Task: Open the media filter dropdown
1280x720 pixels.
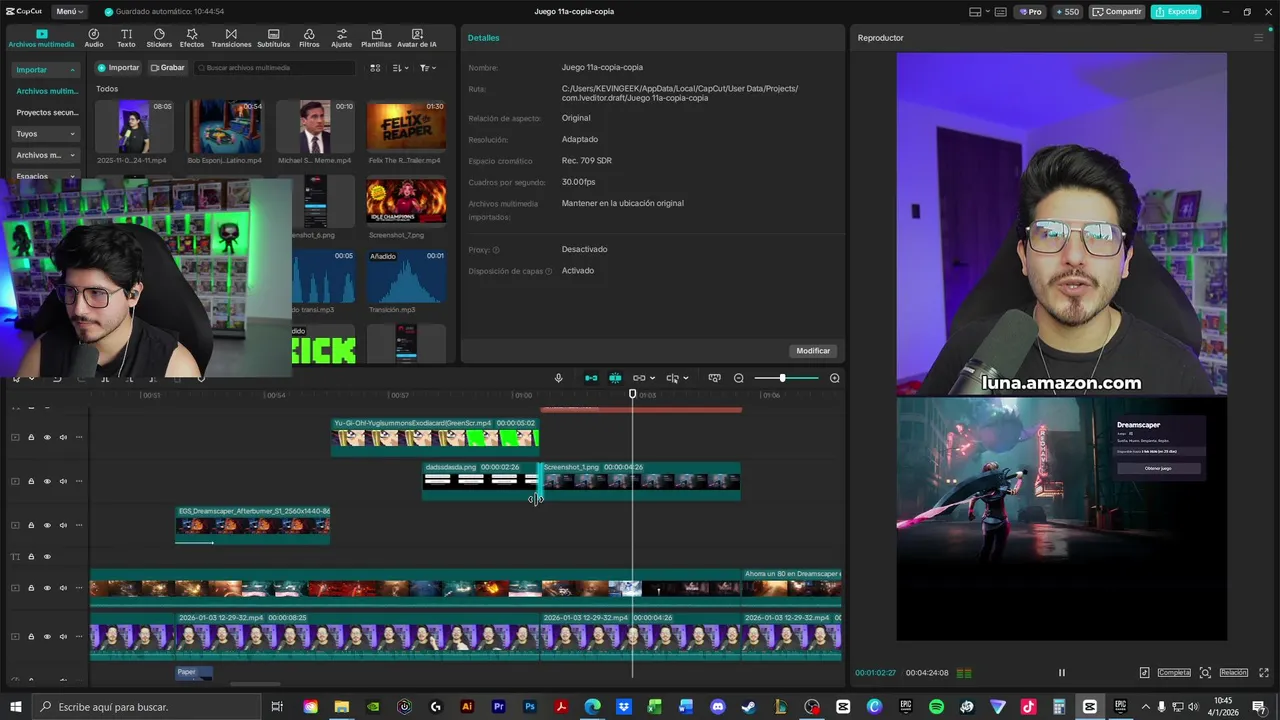Action: point(427,68)
